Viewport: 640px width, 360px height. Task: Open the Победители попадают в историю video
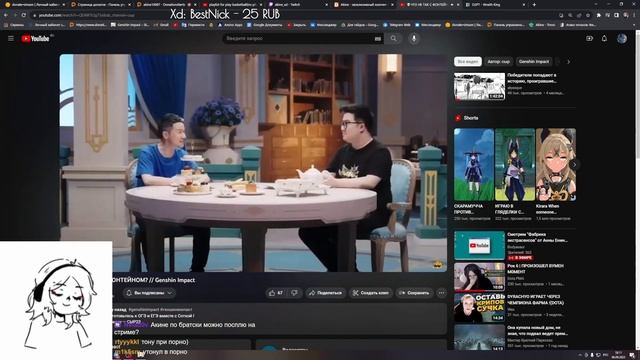coord(479,86)
